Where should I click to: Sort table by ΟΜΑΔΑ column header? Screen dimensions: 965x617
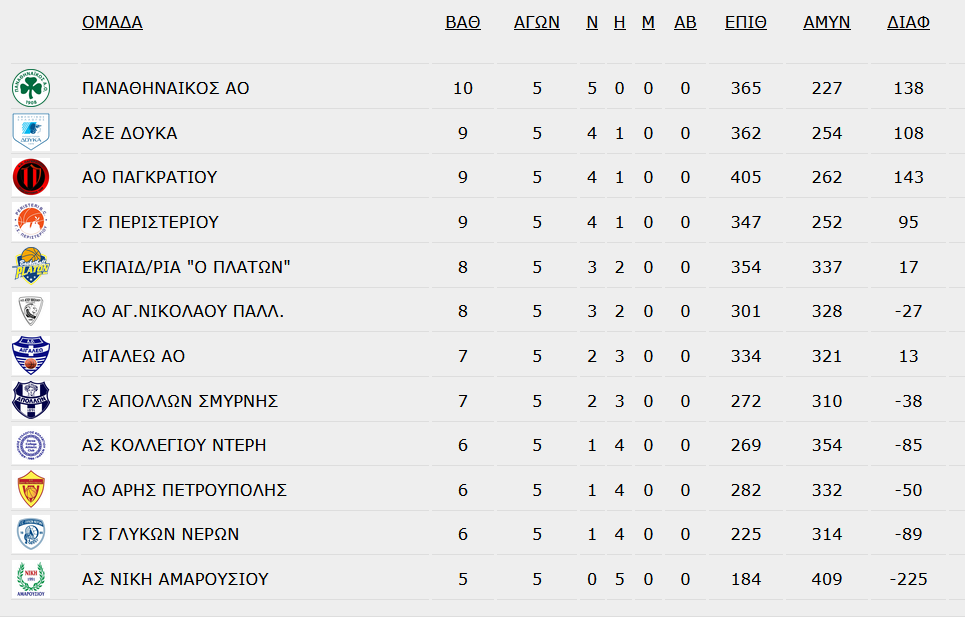(112, 22)
